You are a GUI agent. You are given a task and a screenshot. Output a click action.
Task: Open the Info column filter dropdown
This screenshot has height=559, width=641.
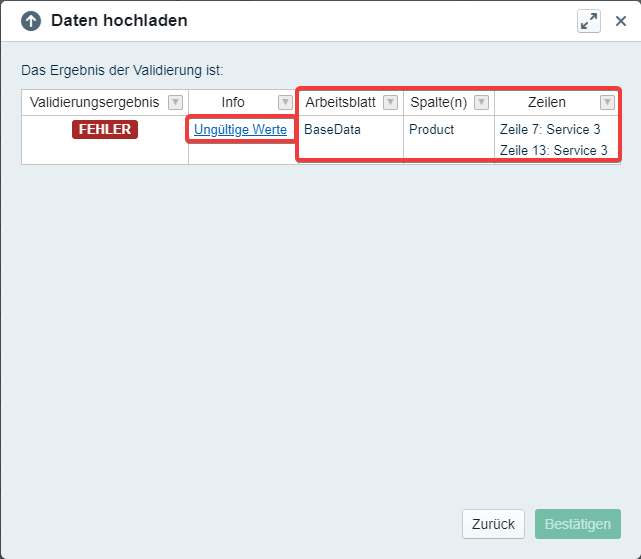285,102
